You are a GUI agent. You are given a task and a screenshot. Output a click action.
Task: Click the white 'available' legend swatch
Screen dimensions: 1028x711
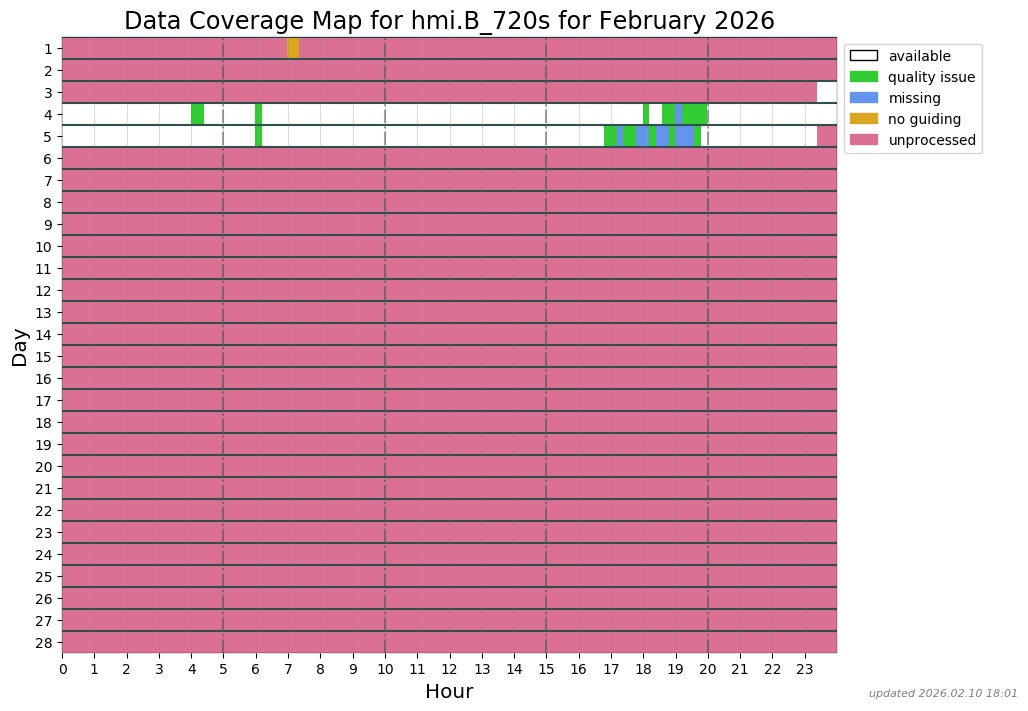[x=863, y=56]
